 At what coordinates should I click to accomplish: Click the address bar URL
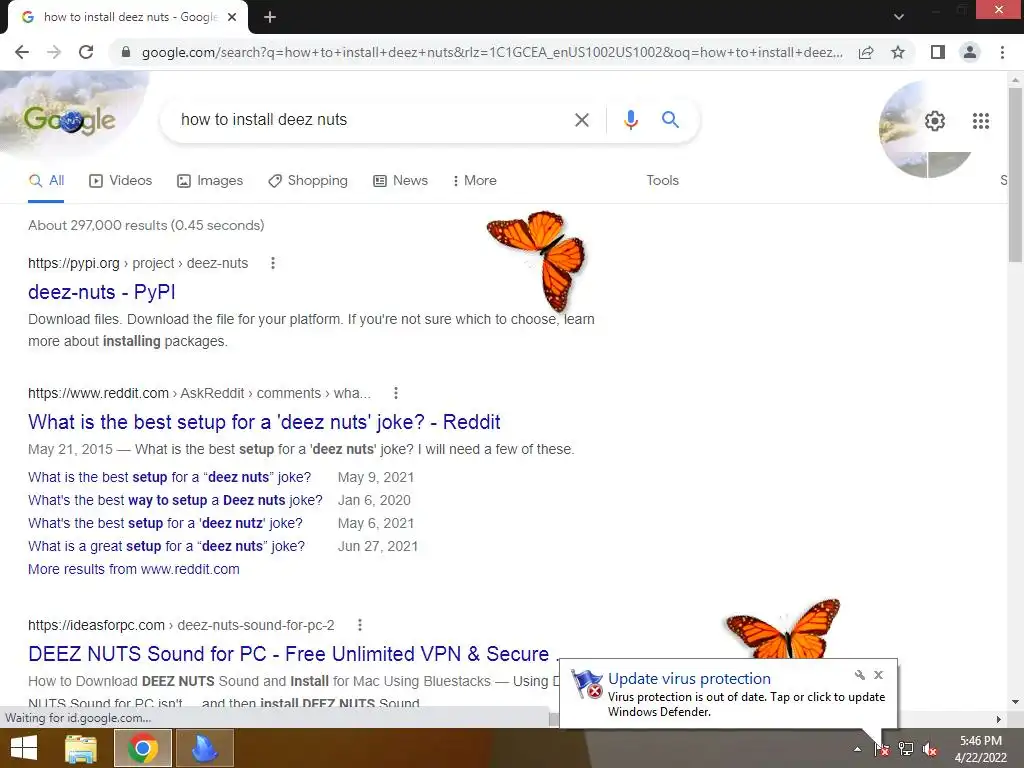(x=492, y=52)
